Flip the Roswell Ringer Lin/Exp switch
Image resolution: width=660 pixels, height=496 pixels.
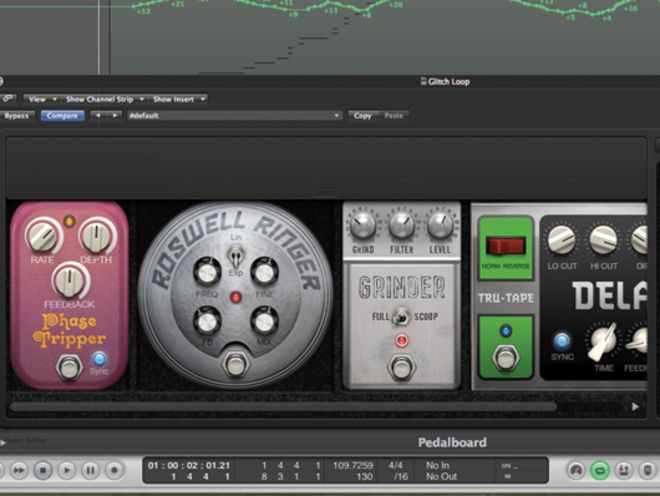pos(236,256)
